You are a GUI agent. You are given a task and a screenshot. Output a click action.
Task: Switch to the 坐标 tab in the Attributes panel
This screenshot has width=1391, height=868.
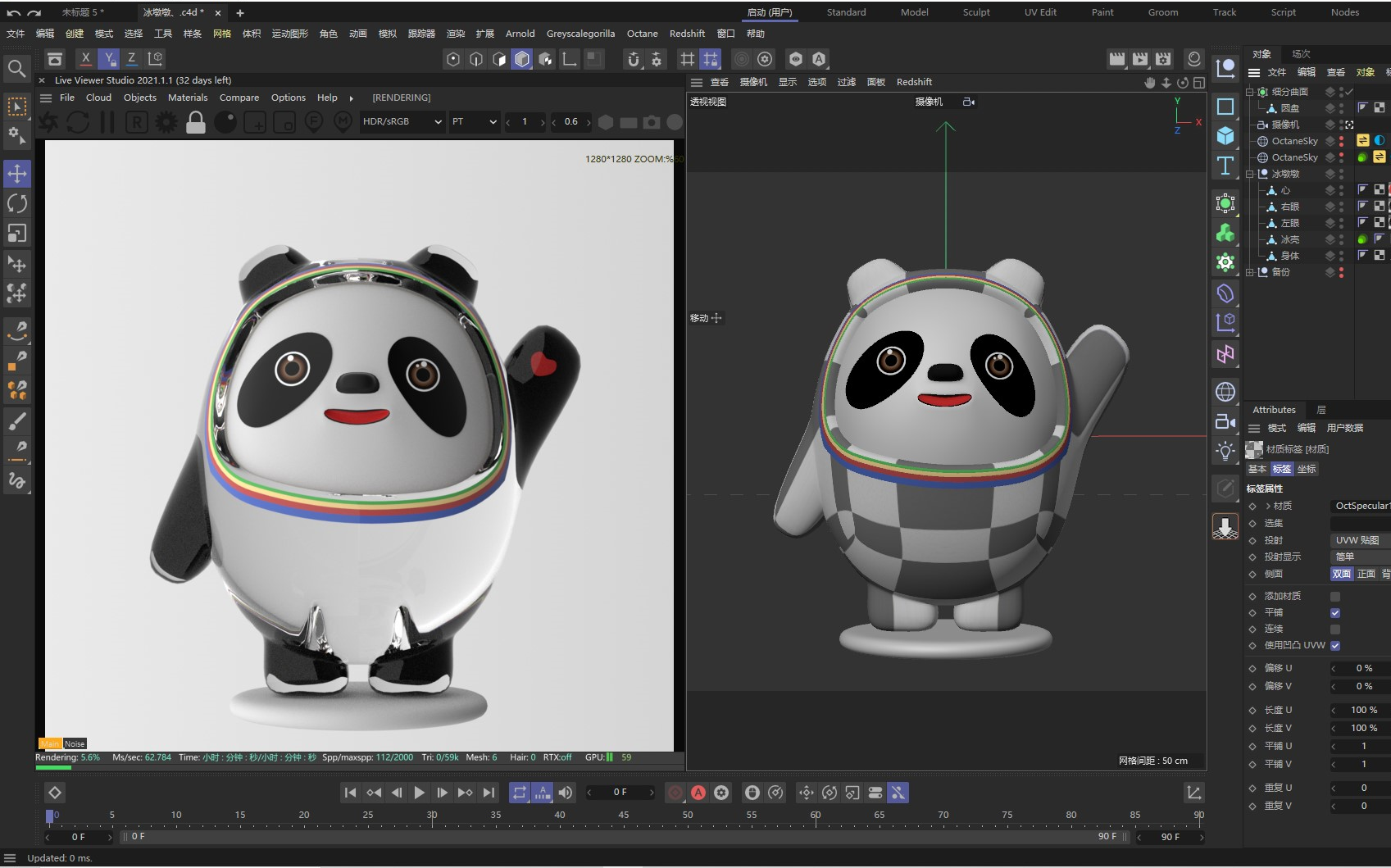click(x=1307, y=469)
